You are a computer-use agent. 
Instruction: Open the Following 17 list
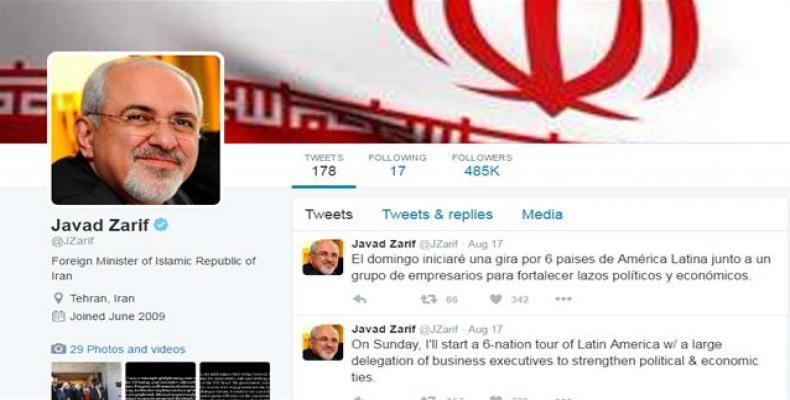(397, 165)
